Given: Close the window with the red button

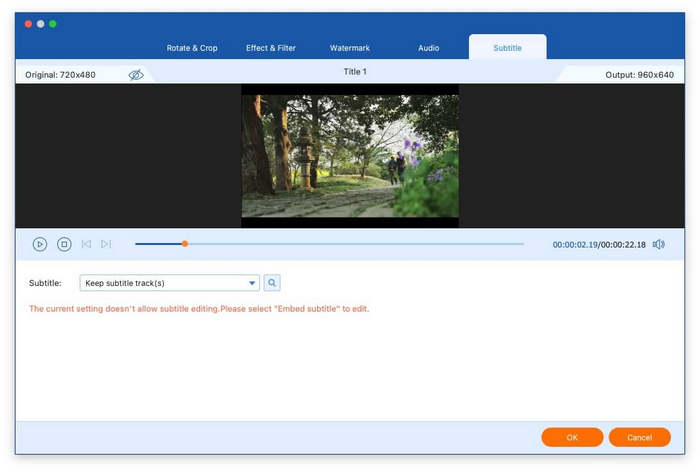Looking at the screenshot, I should coord(28,24).
